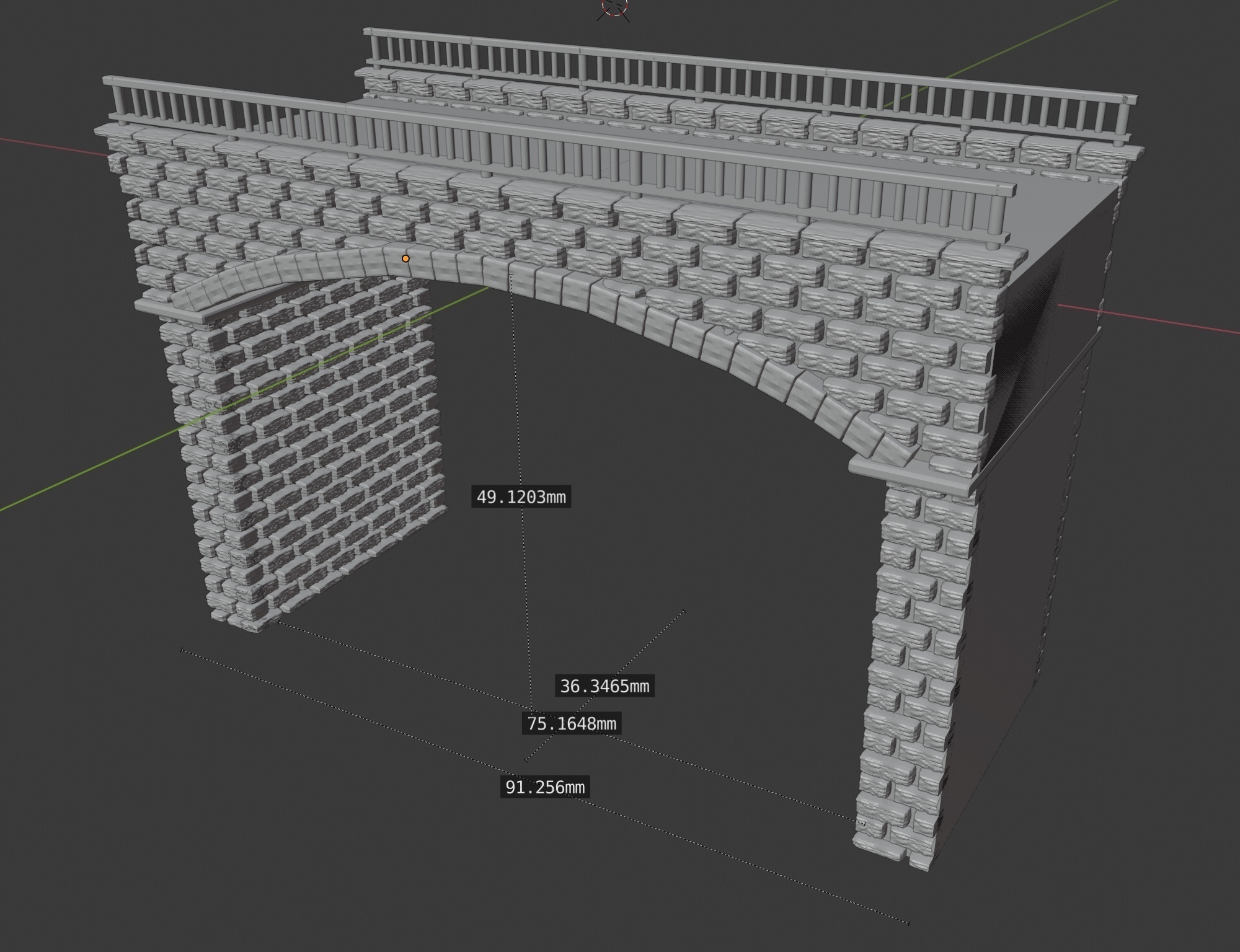Click the 3D cursor at the top of viewport
Screen dimensions: 1240x952
(x=615, y=7)
